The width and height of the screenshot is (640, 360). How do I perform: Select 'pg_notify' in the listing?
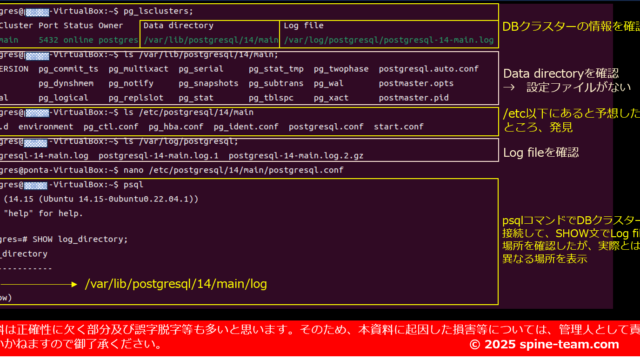pyautogui.click(x=131, y=83)
